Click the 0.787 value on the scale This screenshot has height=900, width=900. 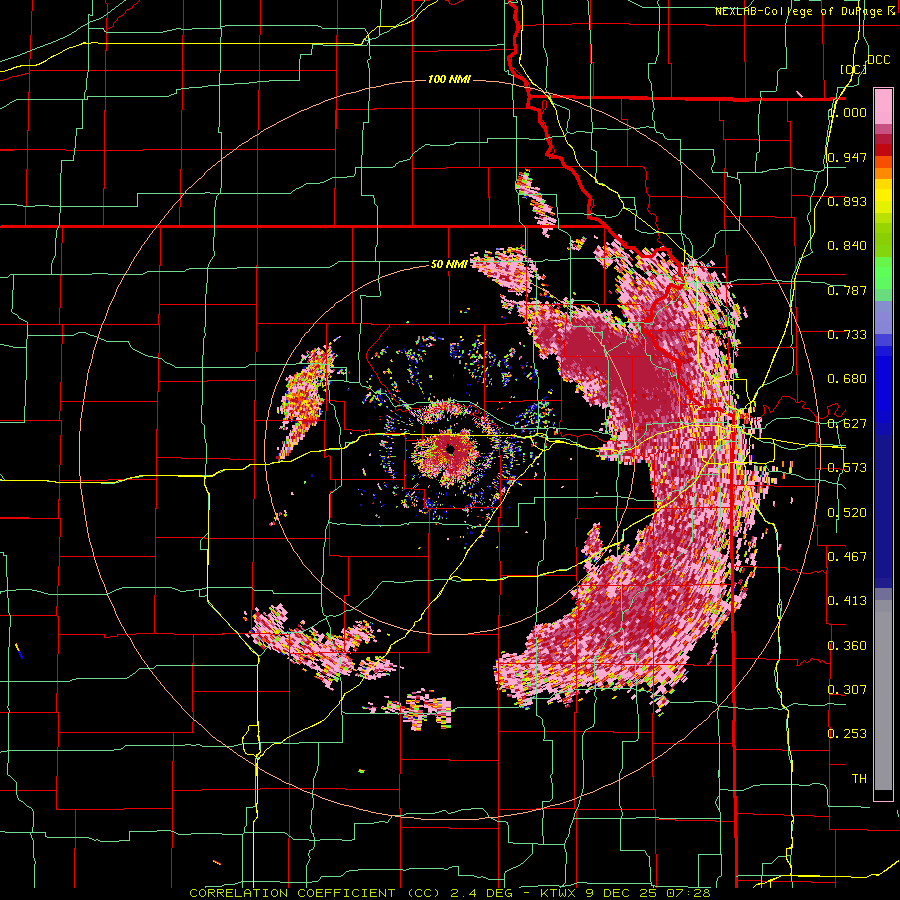click(847, 290)
